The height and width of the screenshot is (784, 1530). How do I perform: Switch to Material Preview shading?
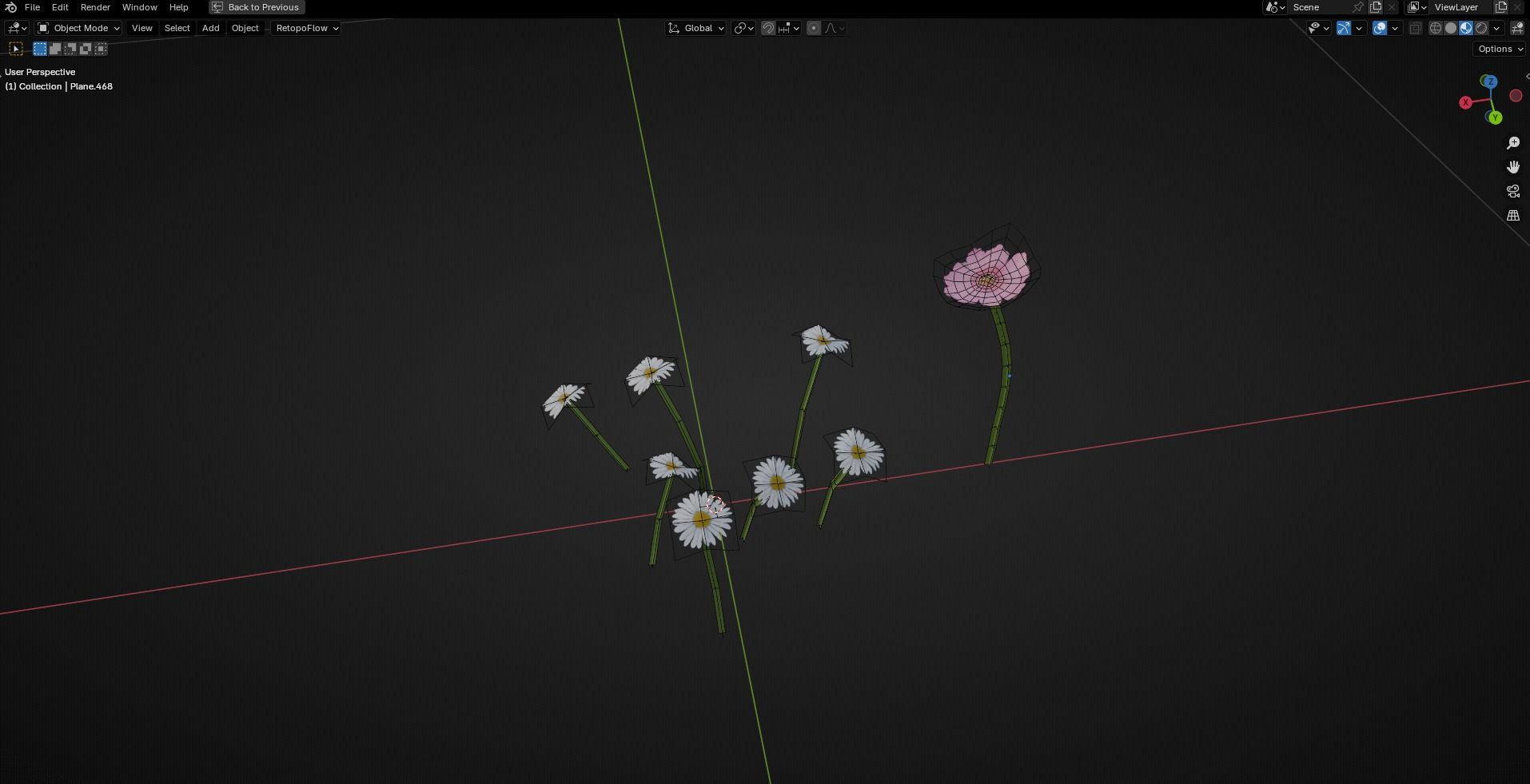coord(1467,28)
